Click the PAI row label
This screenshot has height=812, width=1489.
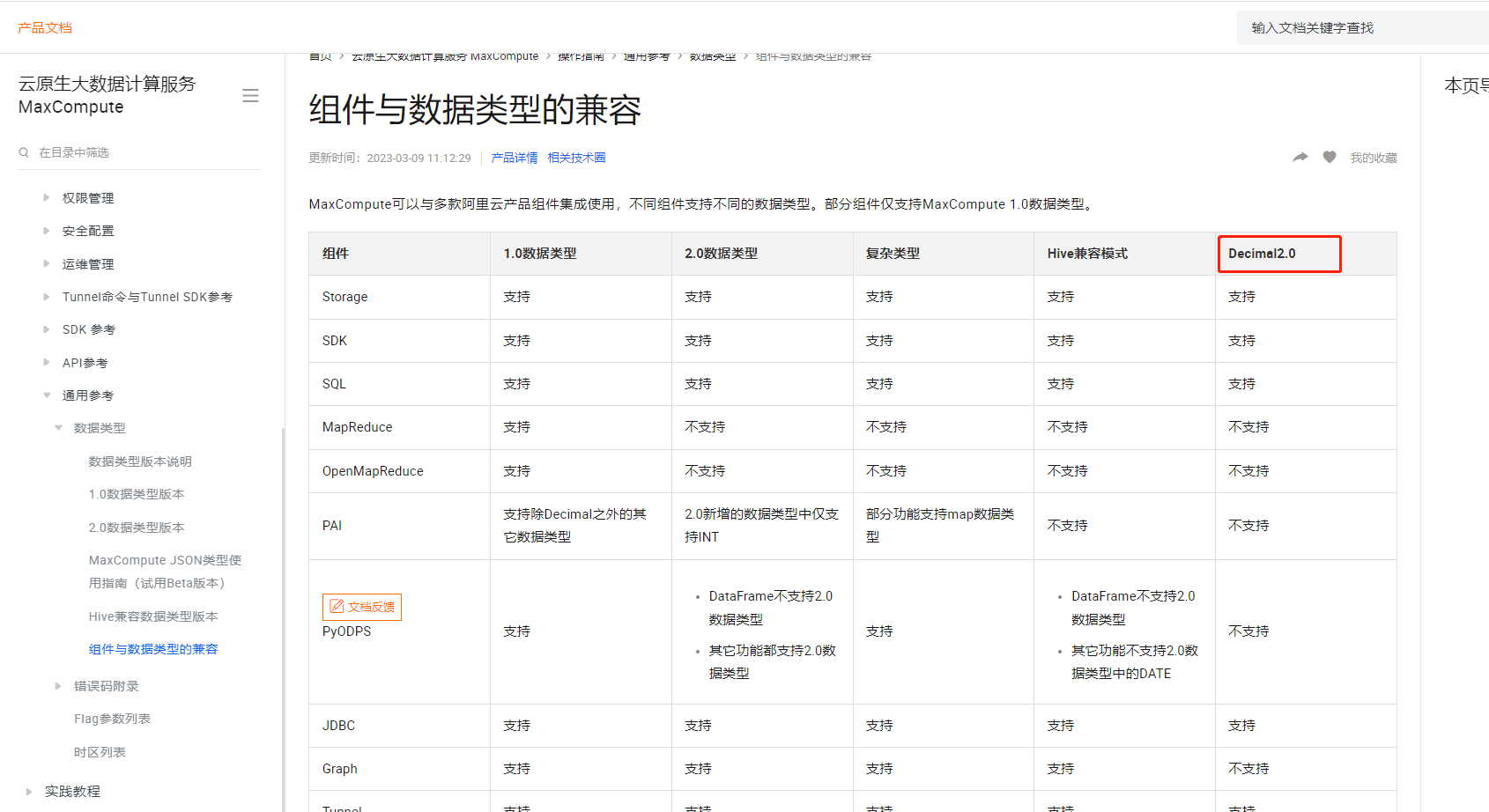click(x=332, y=526)
